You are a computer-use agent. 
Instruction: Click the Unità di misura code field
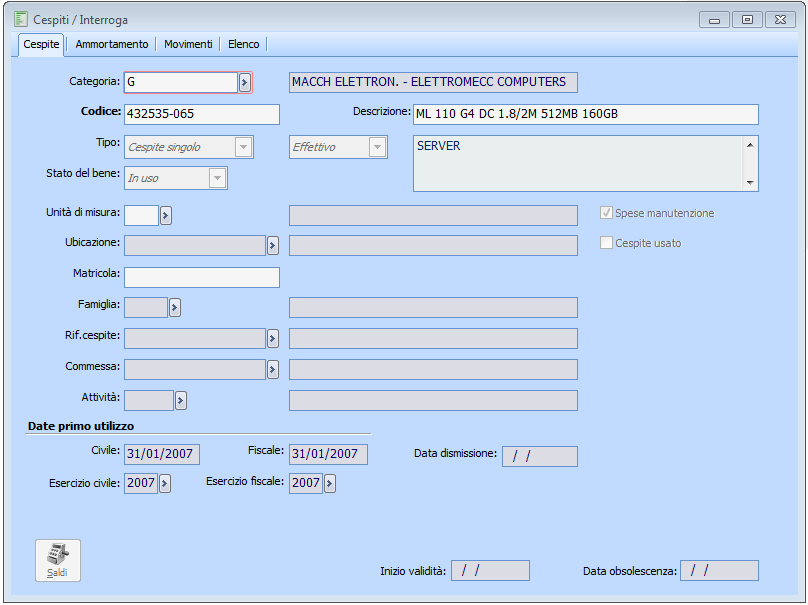tap(141, 215)
